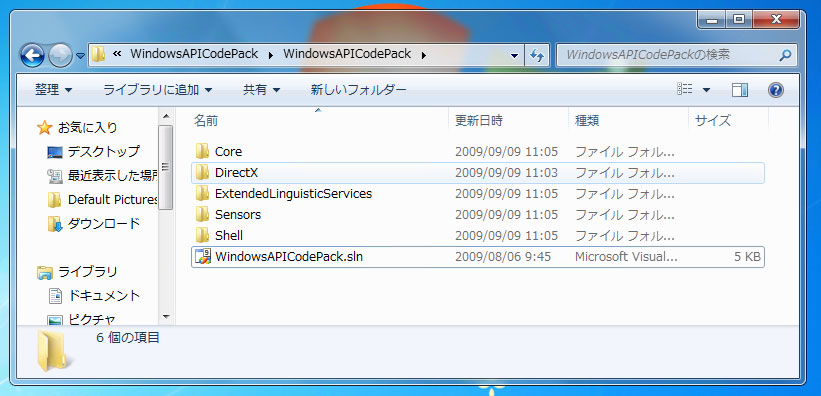Sort by the 種類 column header
This screenshot has height=396, width=821.
tap(587, 121)
